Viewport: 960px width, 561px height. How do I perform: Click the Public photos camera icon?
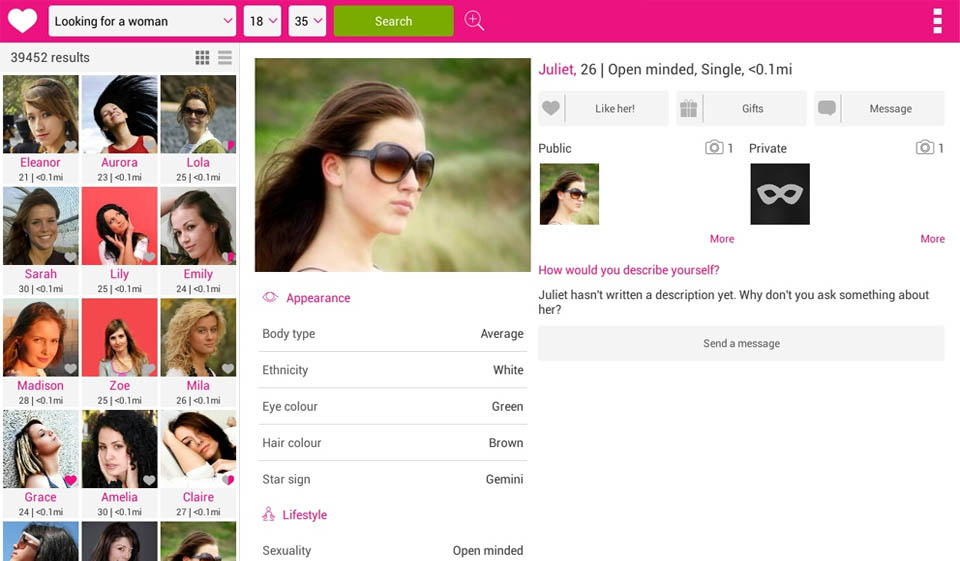714,148
